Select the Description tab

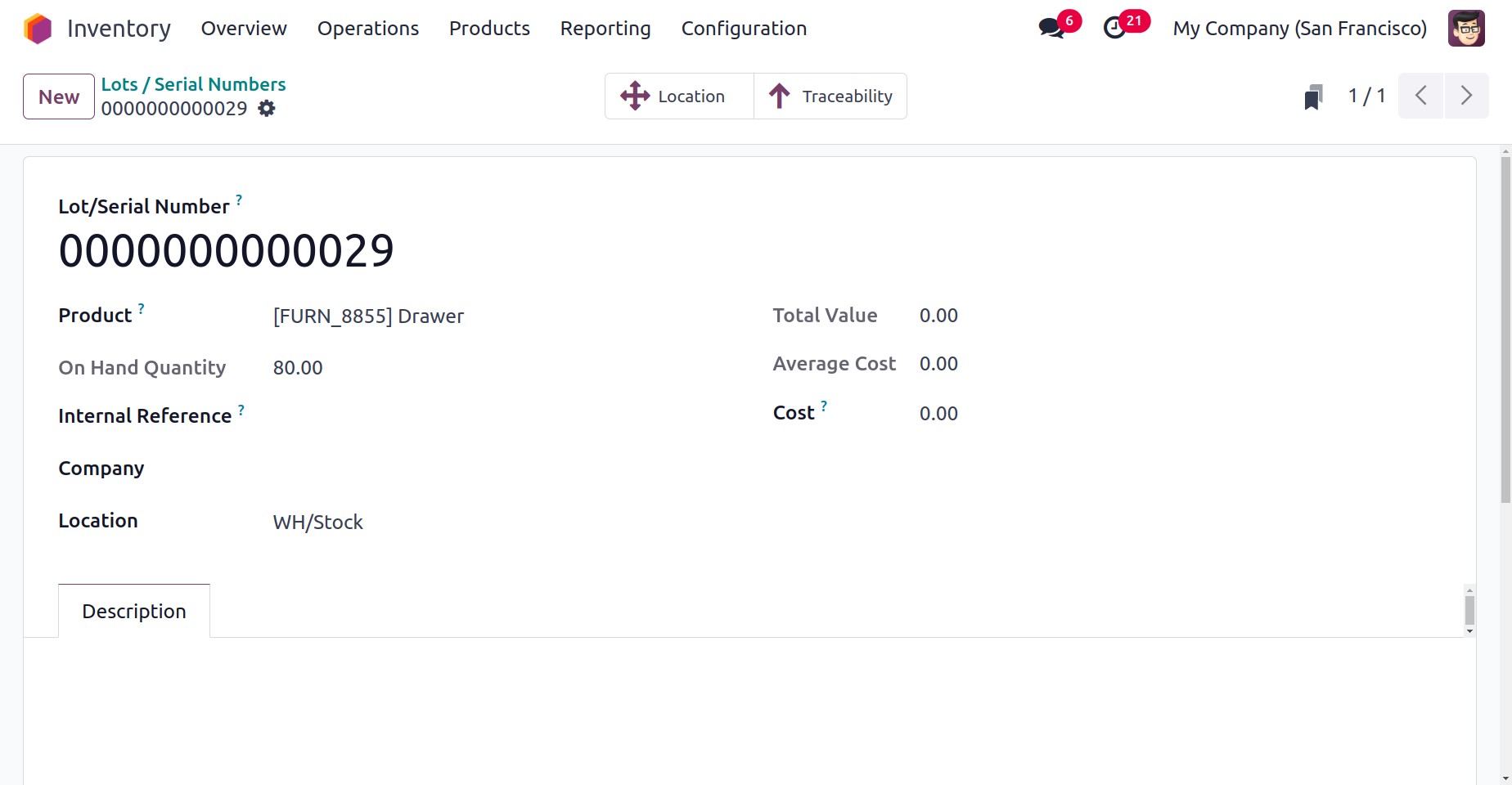(x=134, y=612)
